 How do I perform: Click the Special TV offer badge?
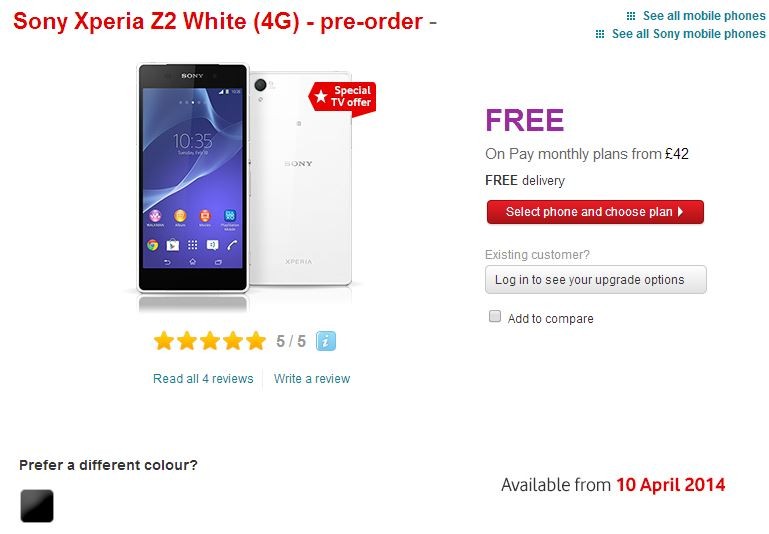tap(342, 98)
